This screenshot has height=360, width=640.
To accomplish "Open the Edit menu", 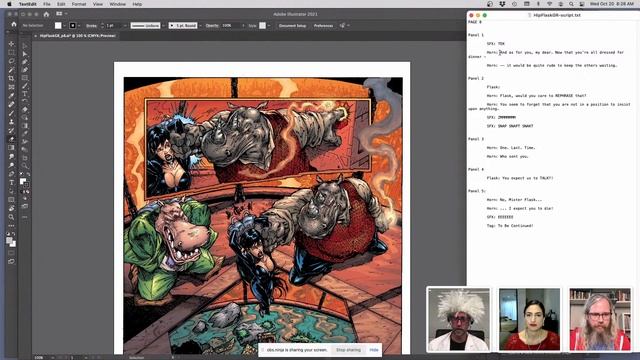I will pos(61,4).
